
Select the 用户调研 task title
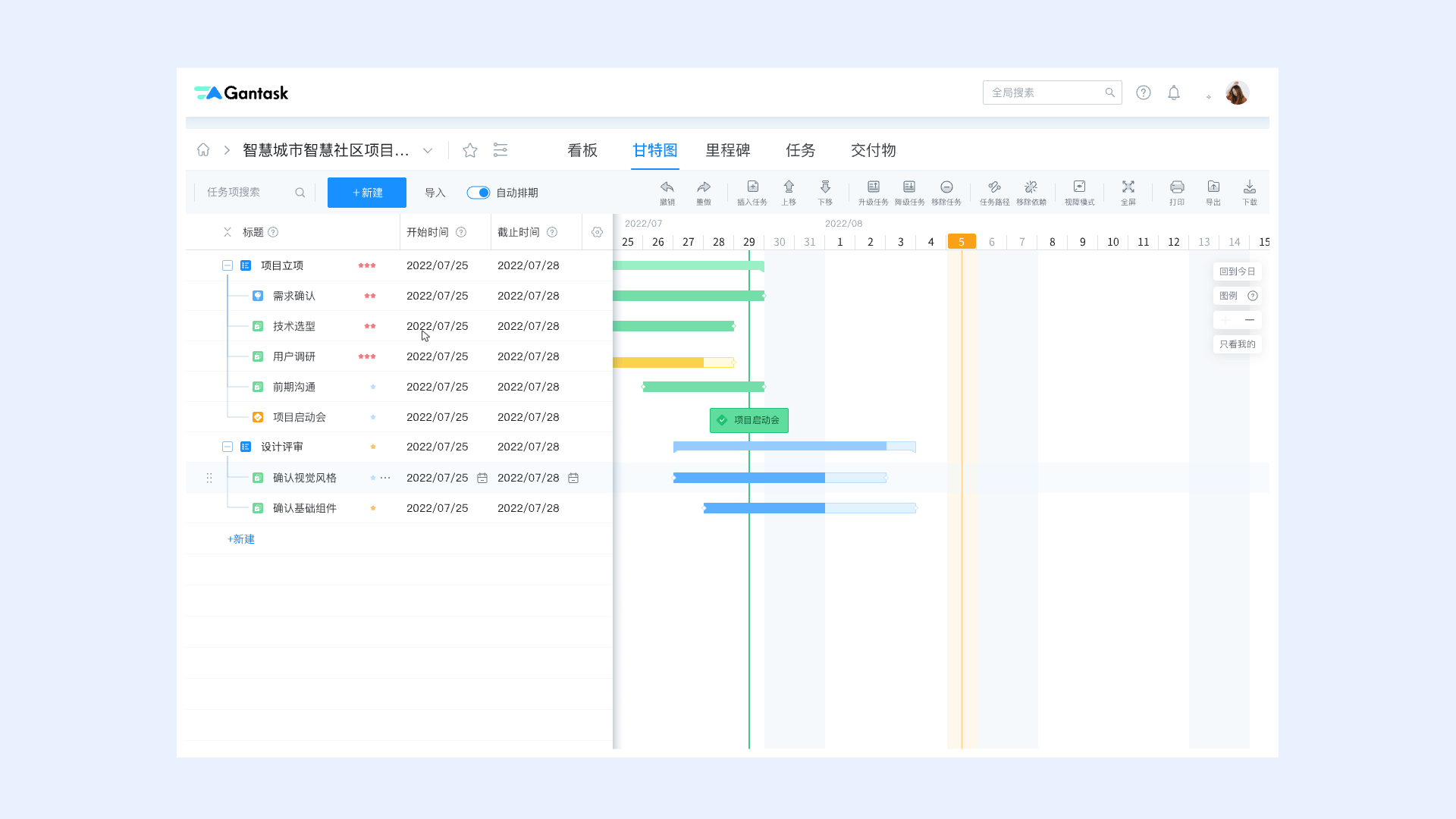pos(294,356)
